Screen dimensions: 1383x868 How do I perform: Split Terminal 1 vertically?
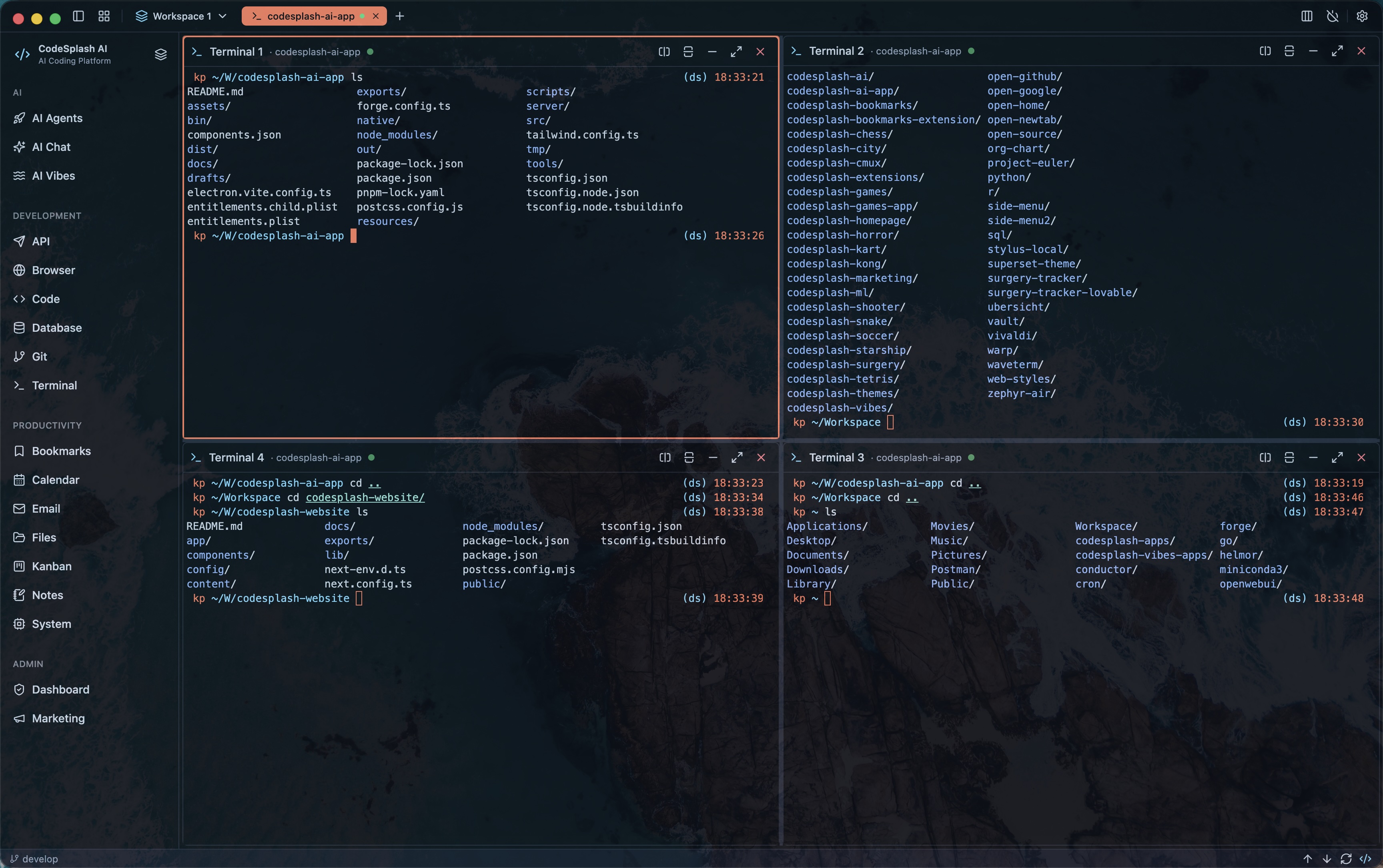[664, 52]
